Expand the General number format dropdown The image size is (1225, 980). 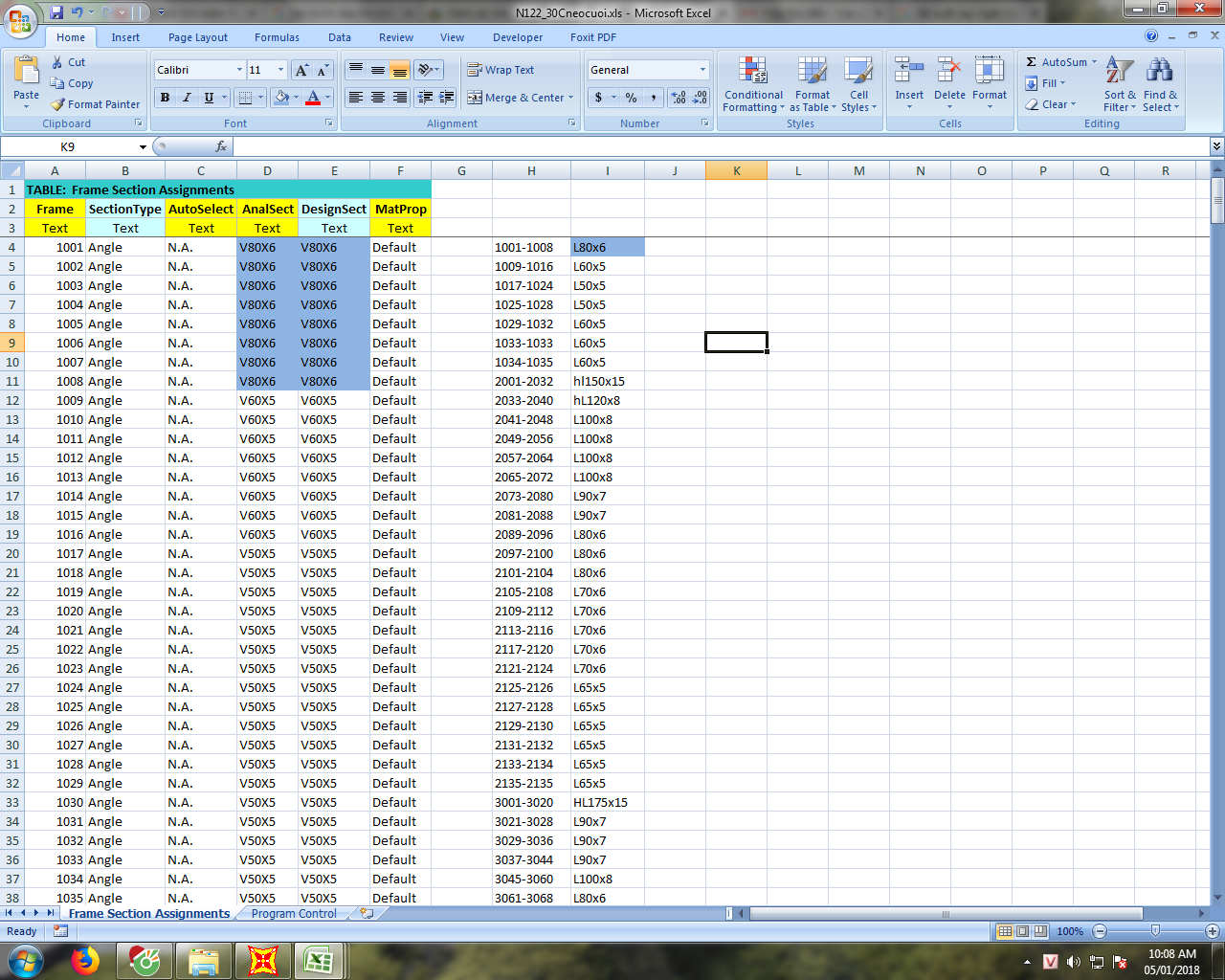pyautogui.click(x=702, y=70)
